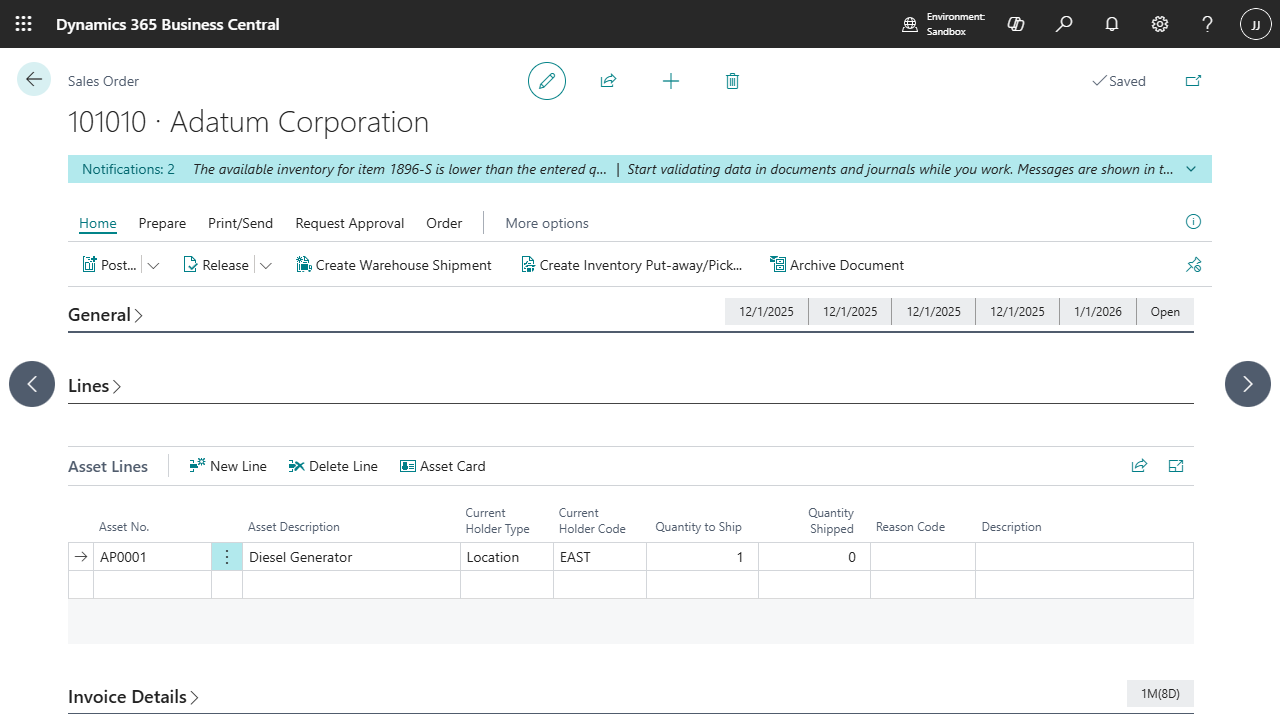The height and width of the screenshot is (720, 1280).
Task: Click the EAST holder code cell
Action: (600, 557)
